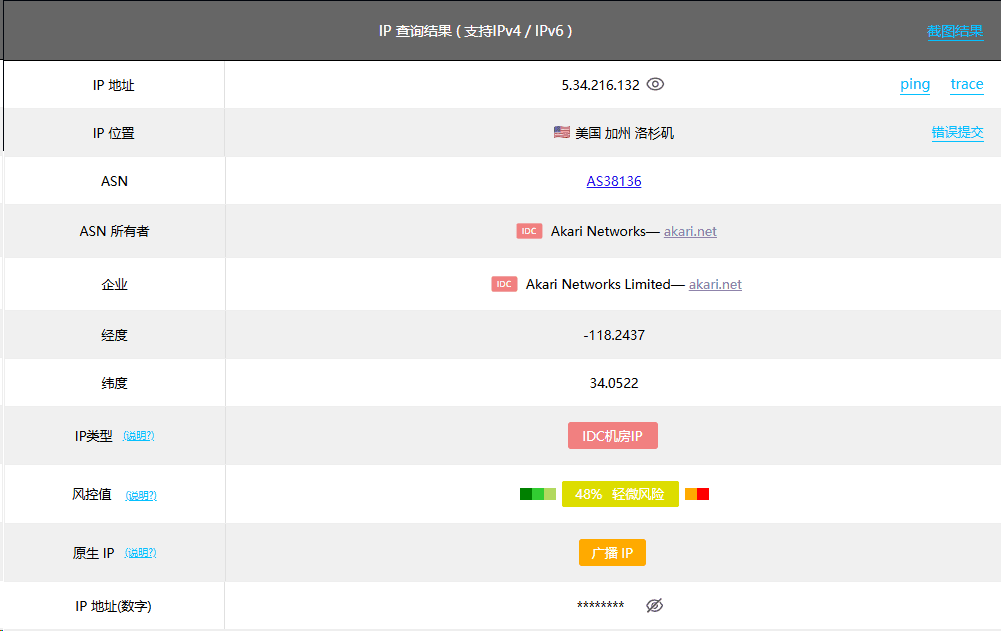Run trace on this IP
This screenshot has width=1001, height=631.
click(967, 85)
